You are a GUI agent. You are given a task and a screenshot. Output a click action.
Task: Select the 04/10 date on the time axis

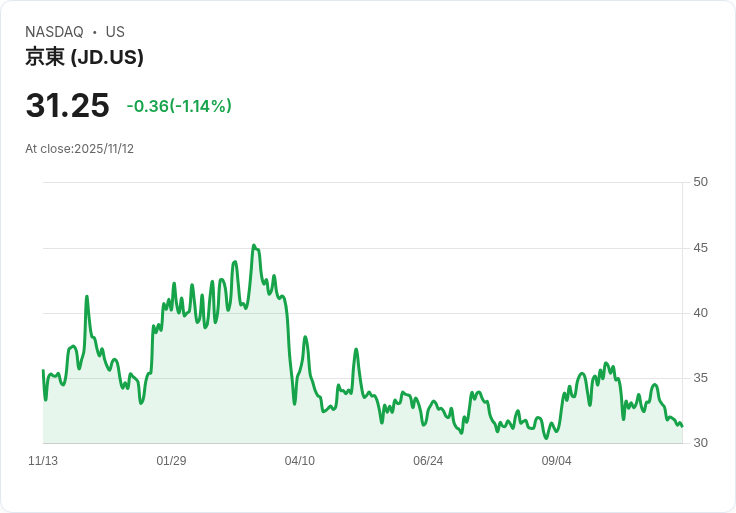300,461
